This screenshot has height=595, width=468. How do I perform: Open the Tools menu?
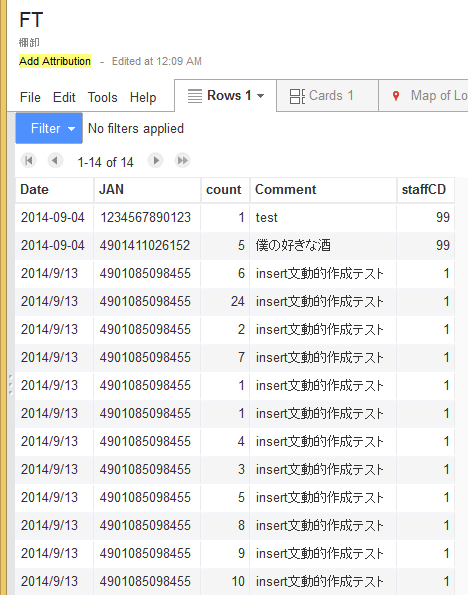102,98
